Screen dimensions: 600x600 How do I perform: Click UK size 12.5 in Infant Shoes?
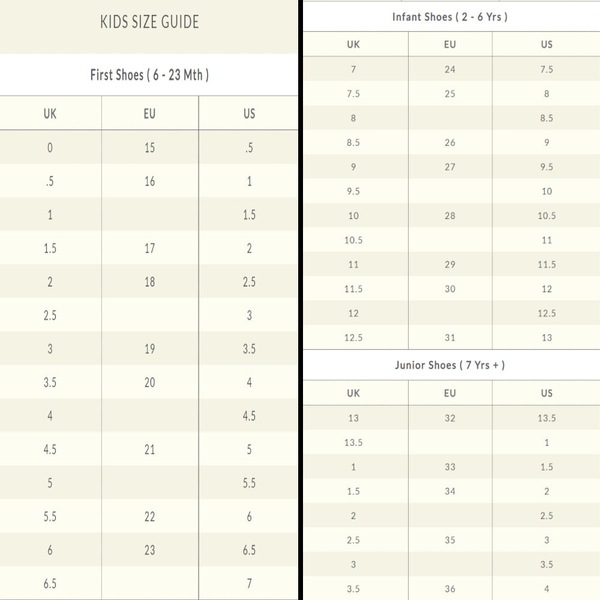click(353, 338)
